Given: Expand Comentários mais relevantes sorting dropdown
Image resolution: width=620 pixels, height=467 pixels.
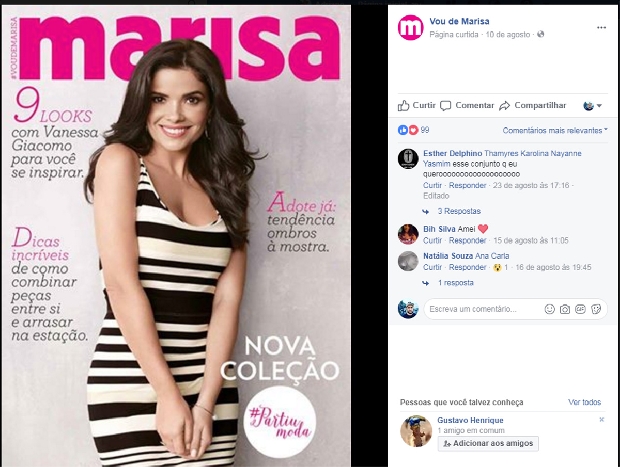Looking at the screenshot, I should click(555, 130).
